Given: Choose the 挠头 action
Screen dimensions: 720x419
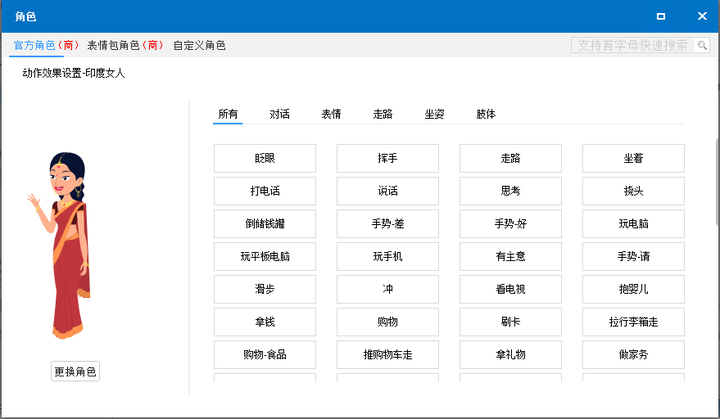Looking at the screenshot, I should pos(633,191).
